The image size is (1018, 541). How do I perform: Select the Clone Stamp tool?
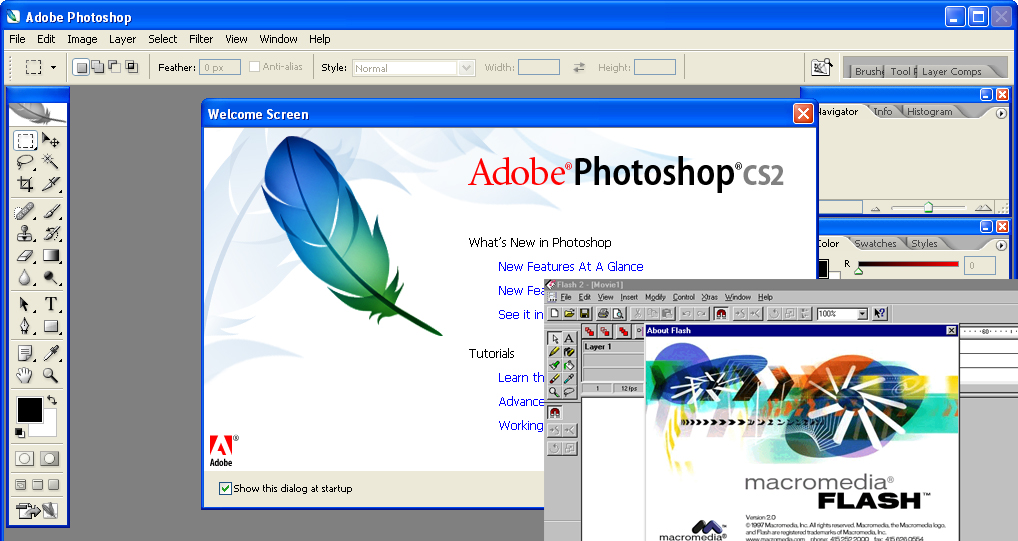pyautogui.click(x=25, y=233)
